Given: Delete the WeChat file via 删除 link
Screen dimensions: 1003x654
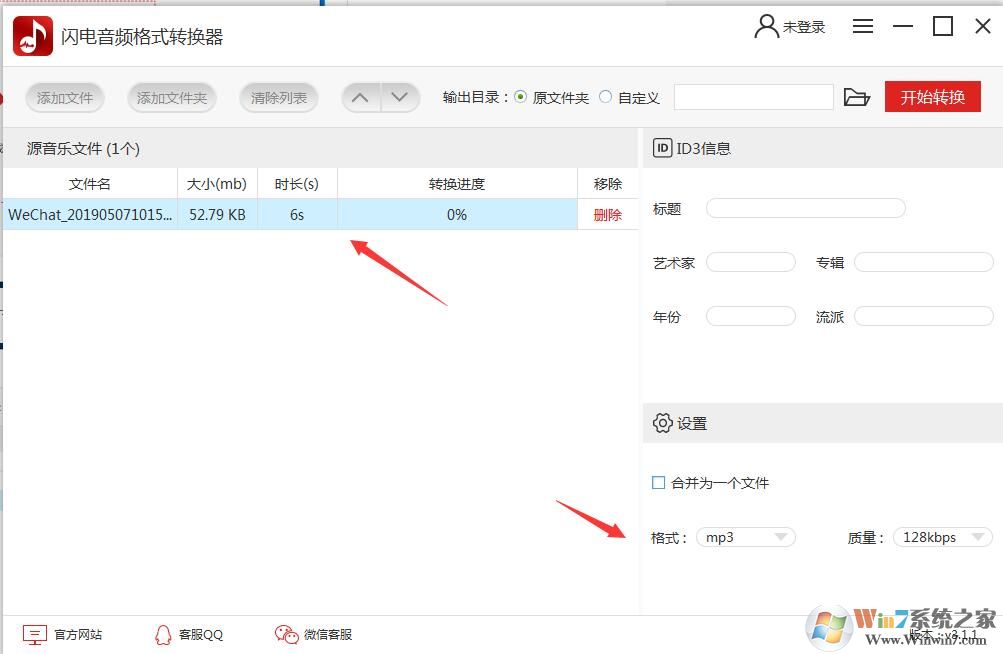Looking at the screenshot, I should click(x=607, y=214).
